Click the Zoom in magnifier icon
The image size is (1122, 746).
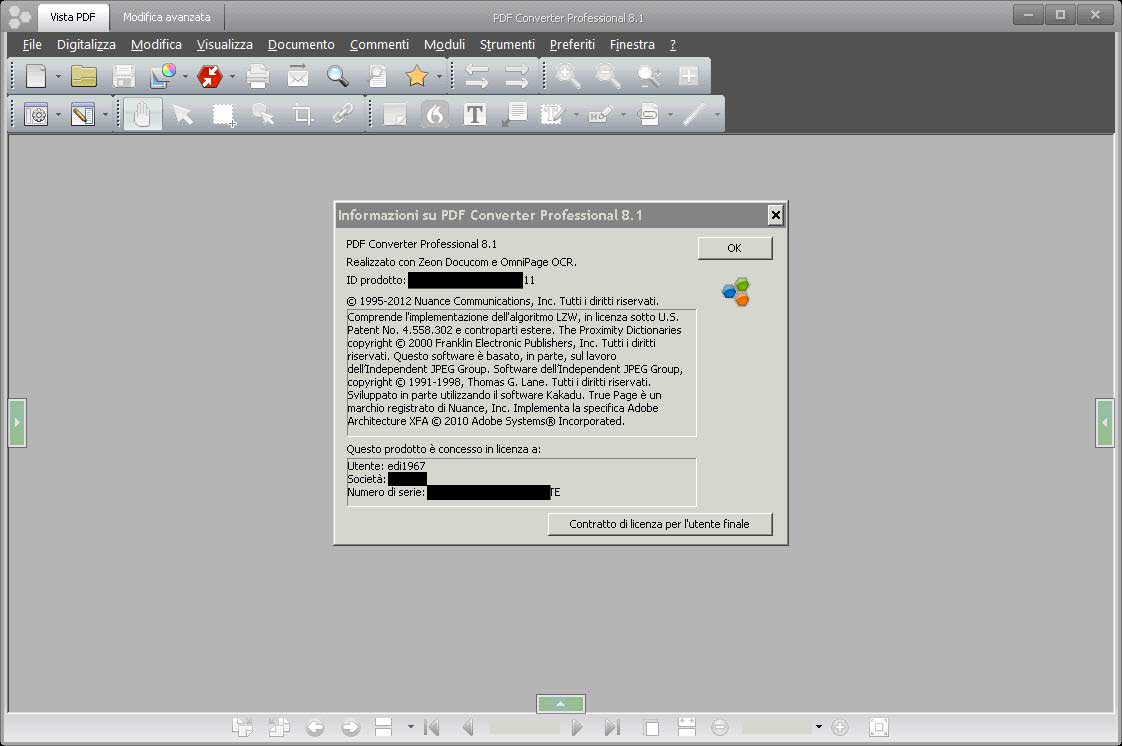tap(568, 76)
